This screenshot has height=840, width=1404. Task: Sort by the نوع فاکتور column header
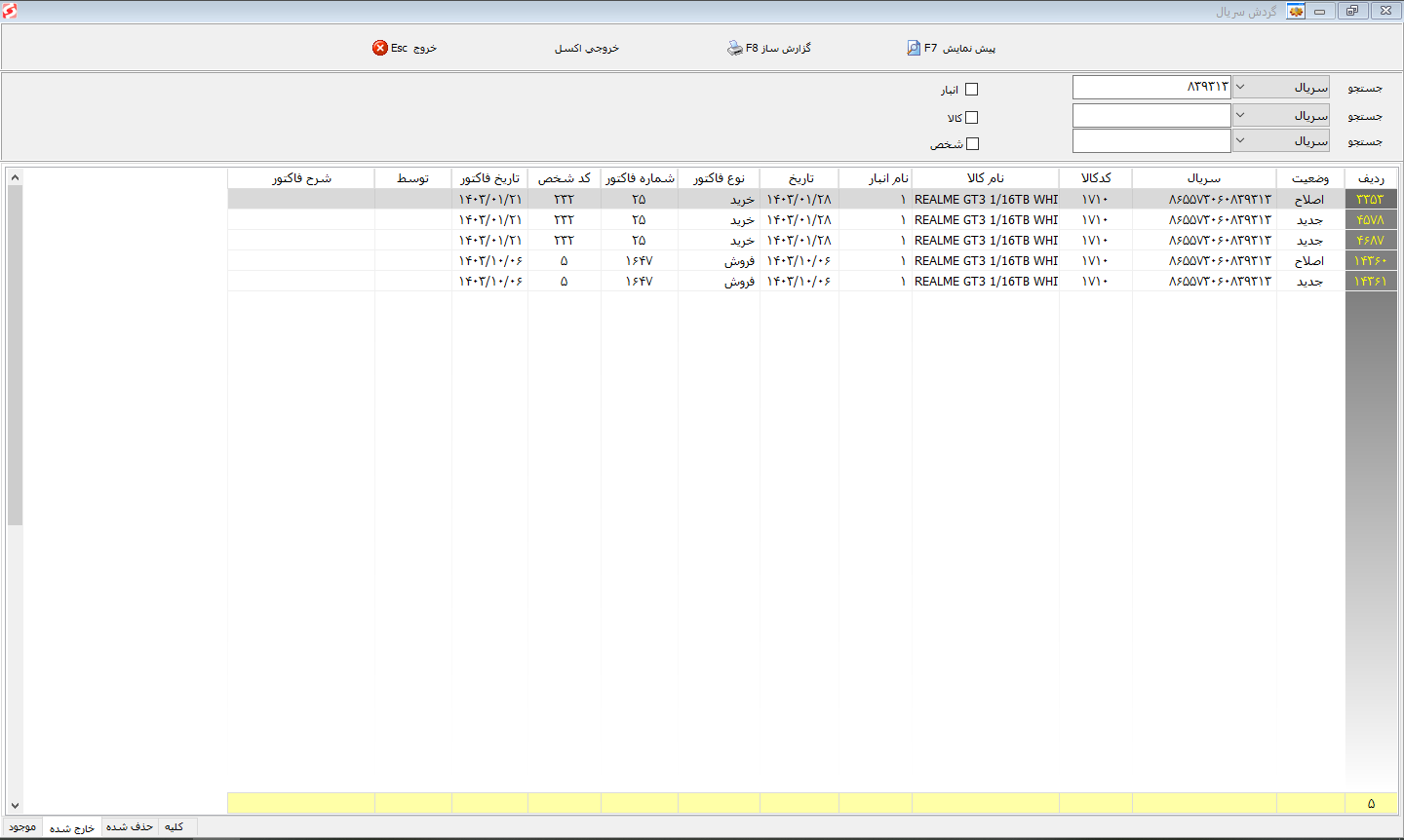point(720,178)
